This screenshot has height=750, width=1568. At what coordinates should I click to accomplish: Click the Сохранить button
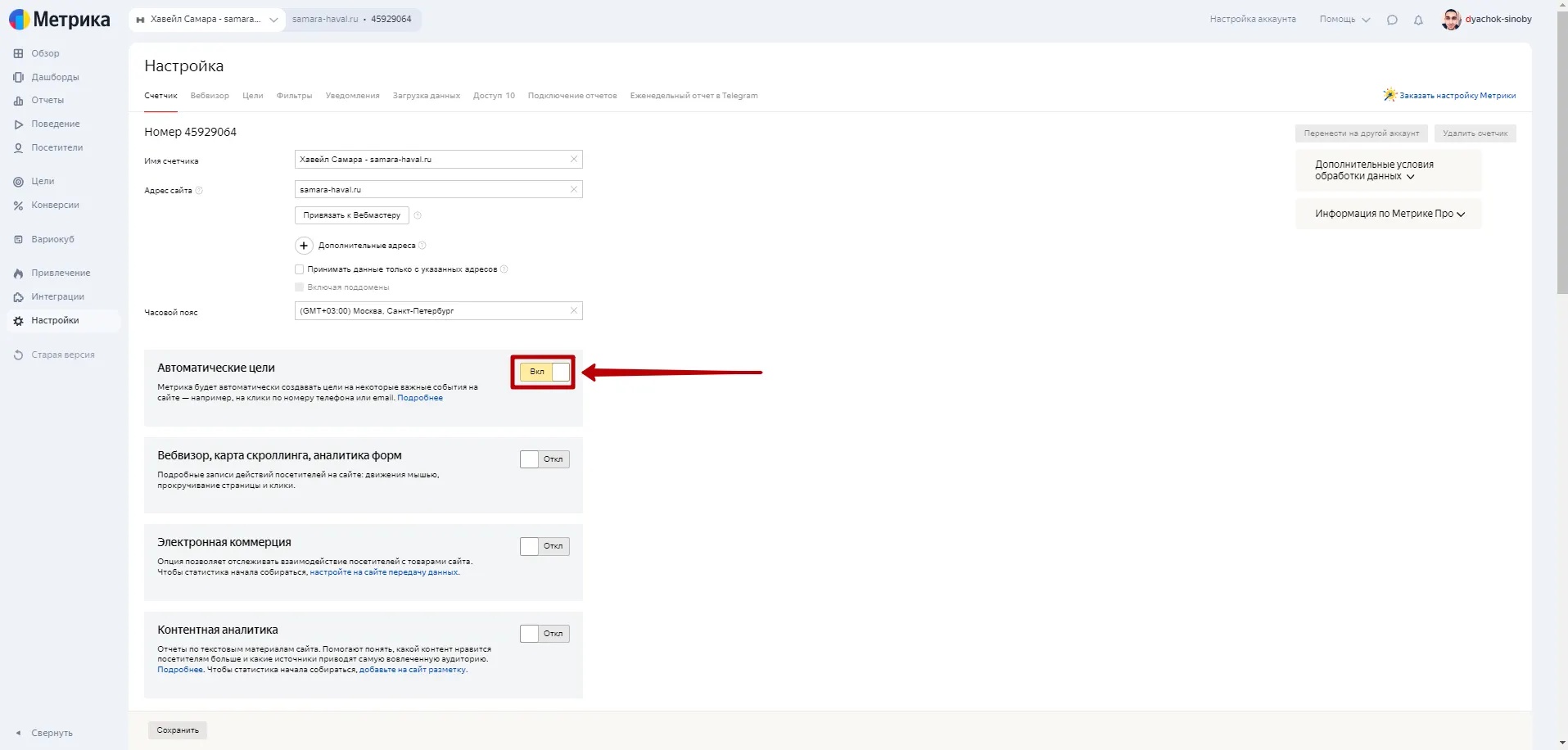click(x=178, y=730)
